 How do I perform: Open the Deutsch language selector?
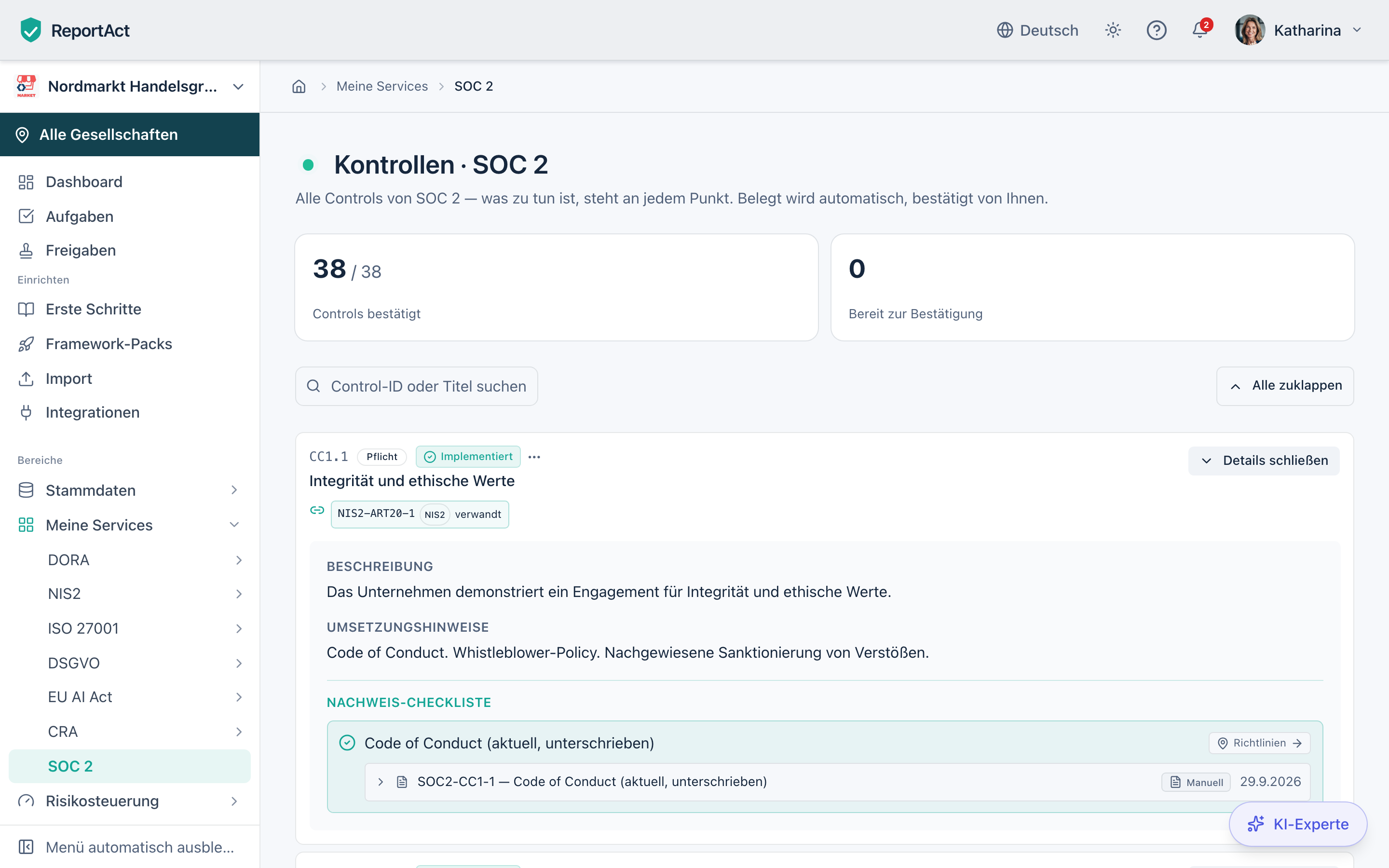pyautogui.click(x=1038, y=30)
